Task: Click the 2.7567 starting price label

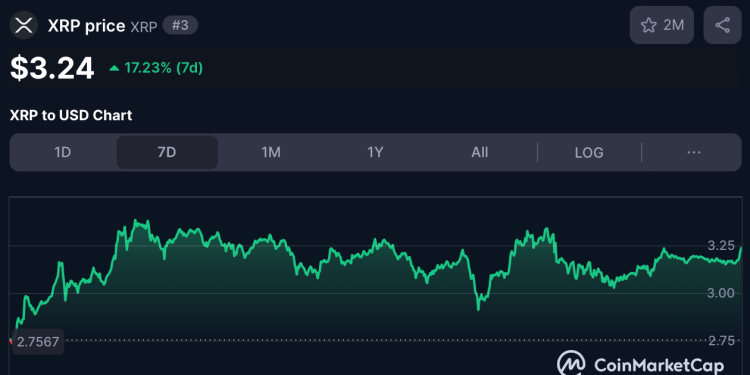Action: pos(38,342)
